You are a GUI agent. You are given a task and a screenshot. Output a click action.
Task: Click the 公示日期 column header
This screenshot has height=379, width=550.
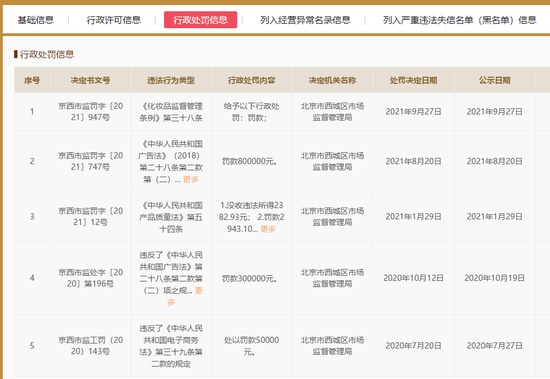[x=495, y=80]
